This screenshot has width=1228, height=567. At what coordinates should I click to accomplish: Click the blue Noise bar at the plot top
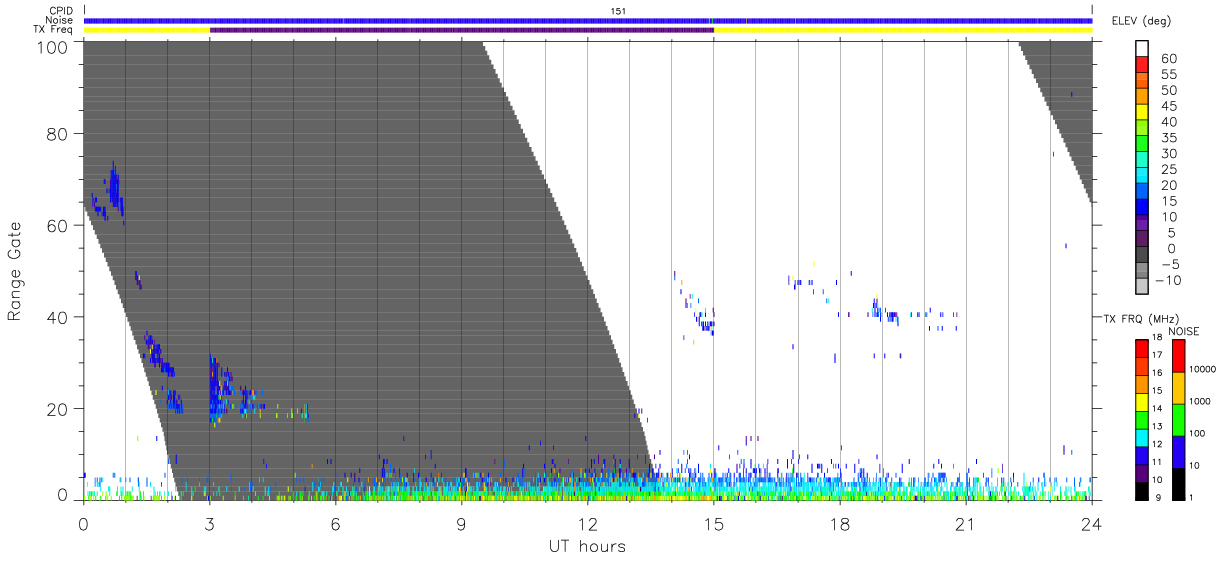click(x=588, y=20)
